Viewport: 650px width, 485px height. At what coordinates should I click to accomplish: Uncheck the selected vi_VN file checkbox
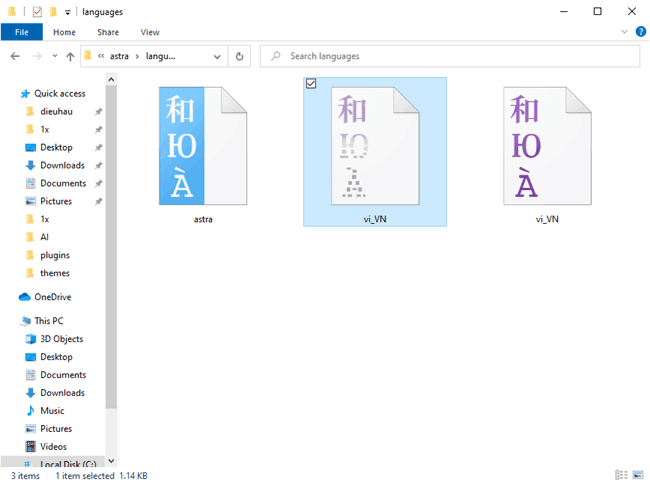click(x=311, y=85)
